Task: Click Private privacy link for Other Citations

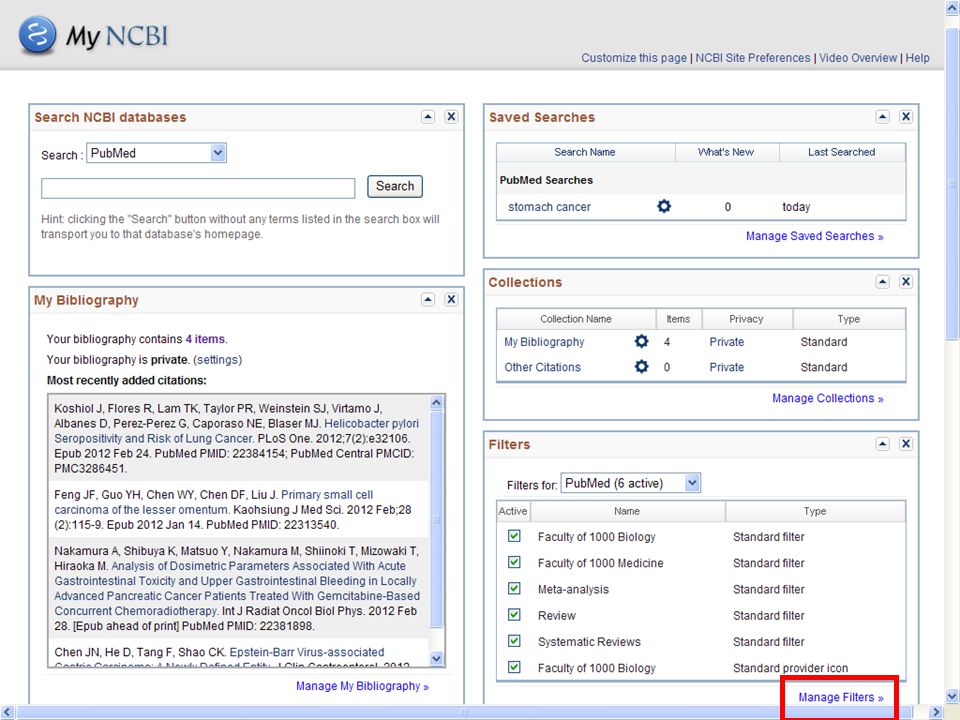Action: (x=727, y=367)
